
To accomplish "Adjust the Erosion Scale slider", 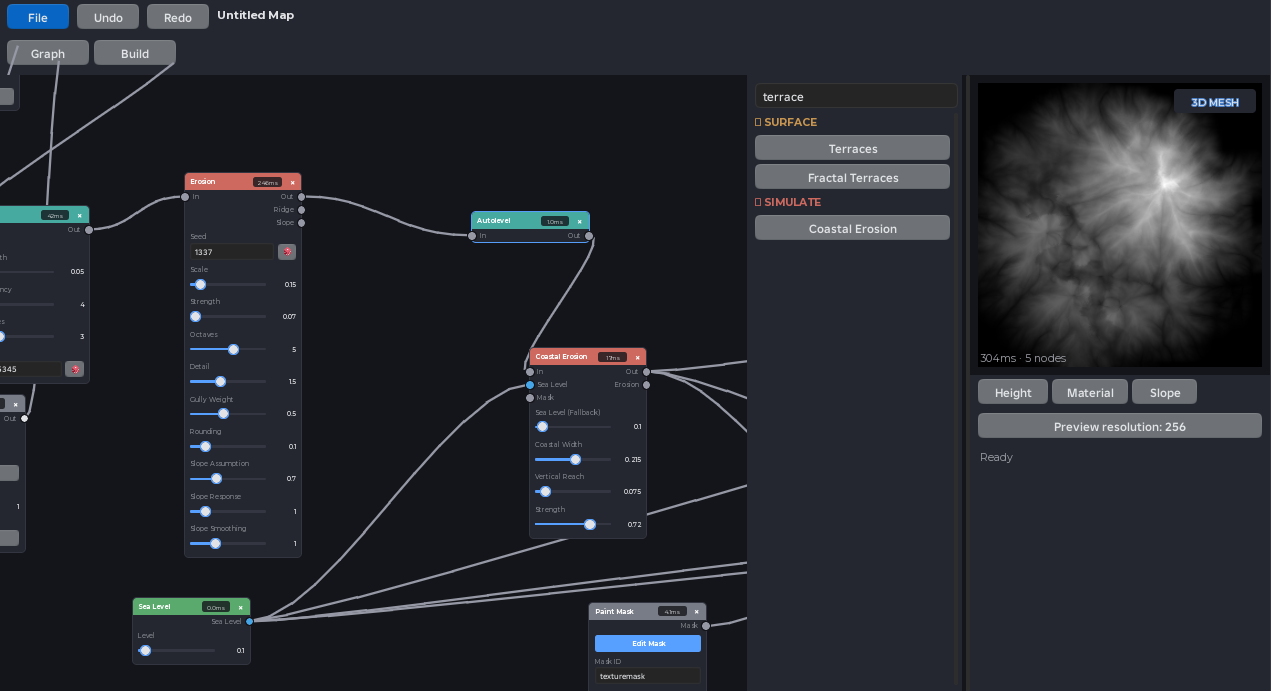I will coord(228,285).
